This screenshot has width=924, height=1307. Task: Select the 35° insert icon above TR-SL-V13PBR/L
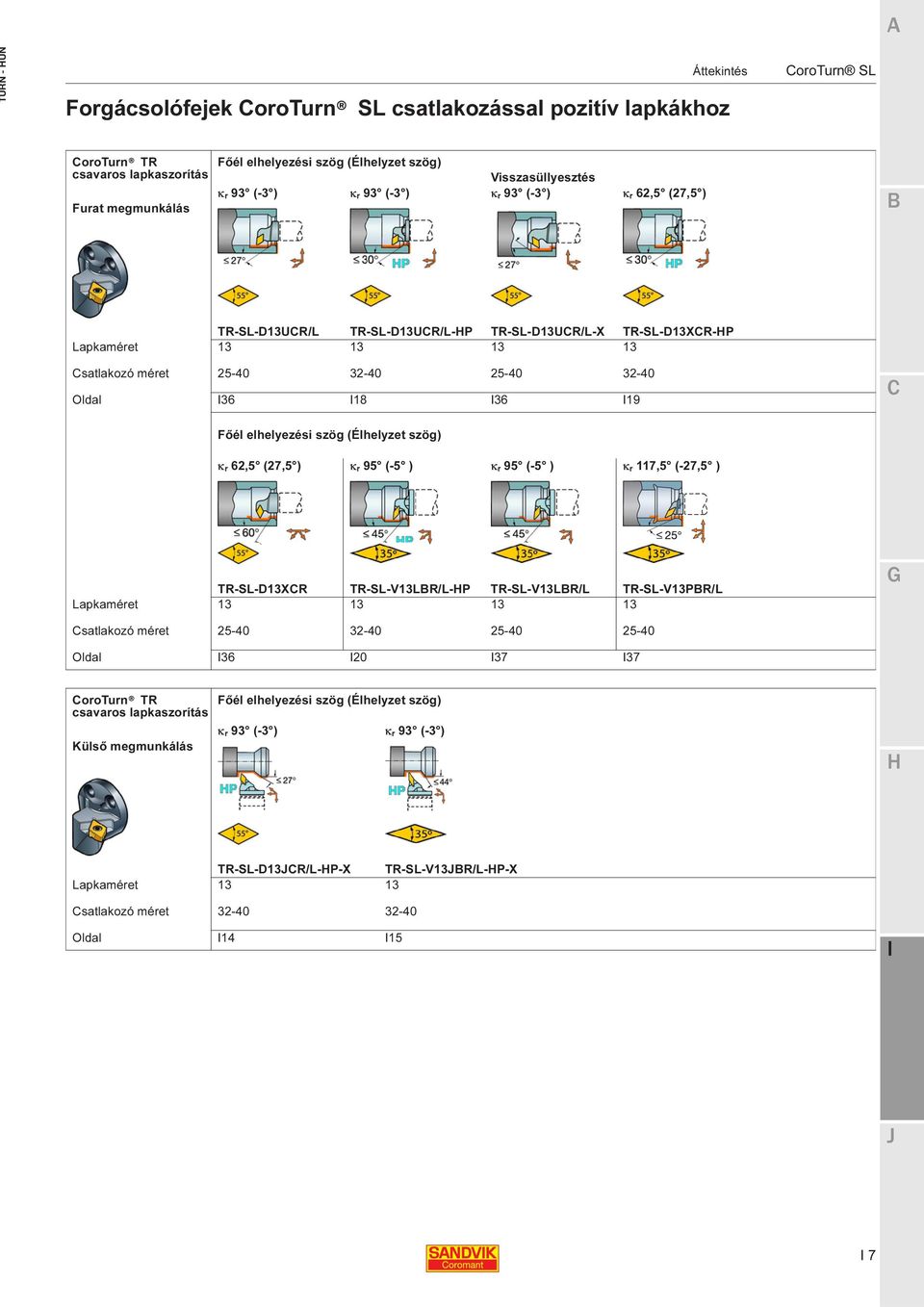coord(654,552)
